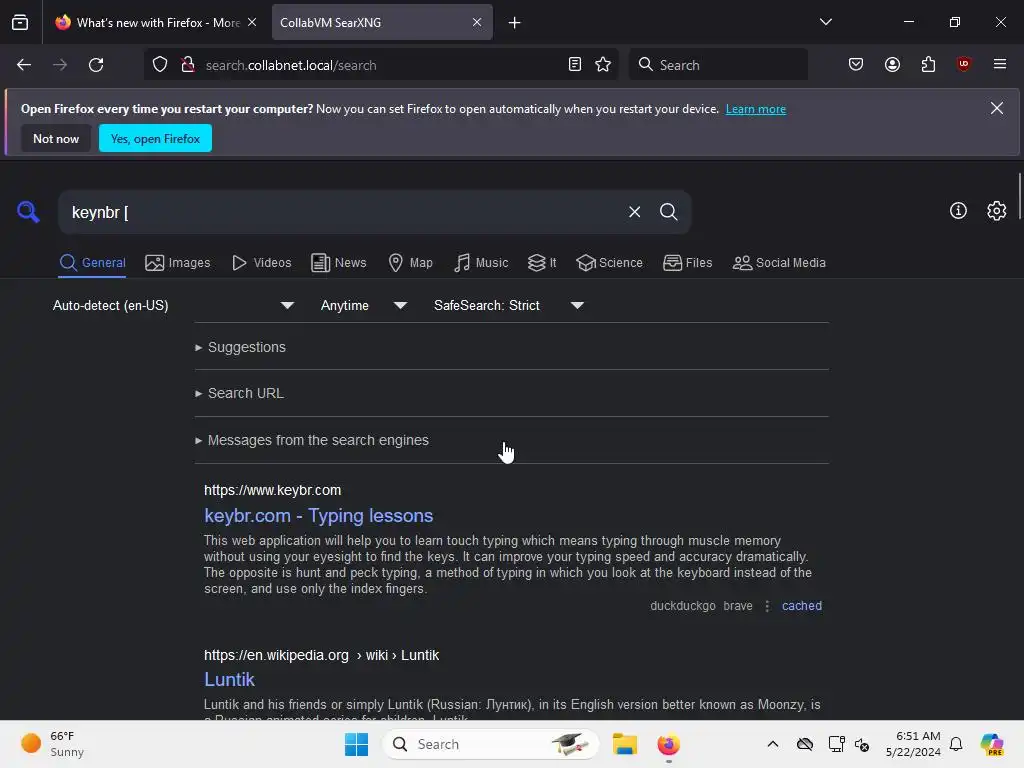Select the Music search category
1024x768 pixels.
click(x=481, y=263)
